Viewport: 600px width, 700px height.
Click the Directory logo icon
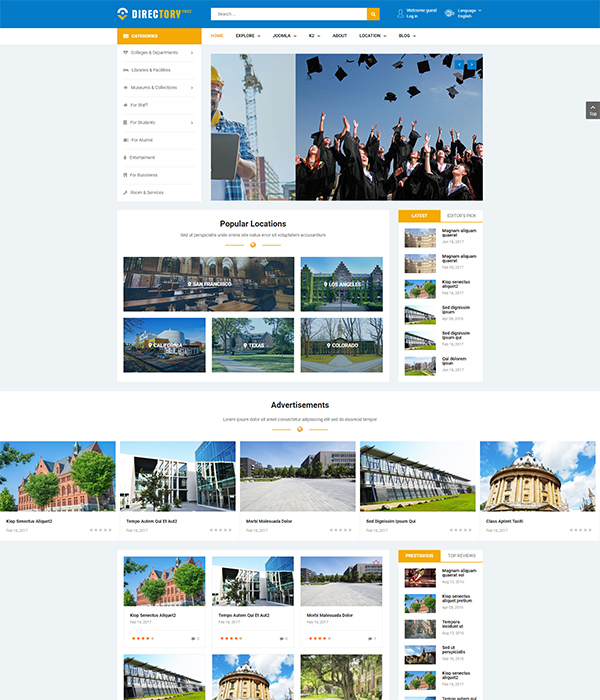122,13
